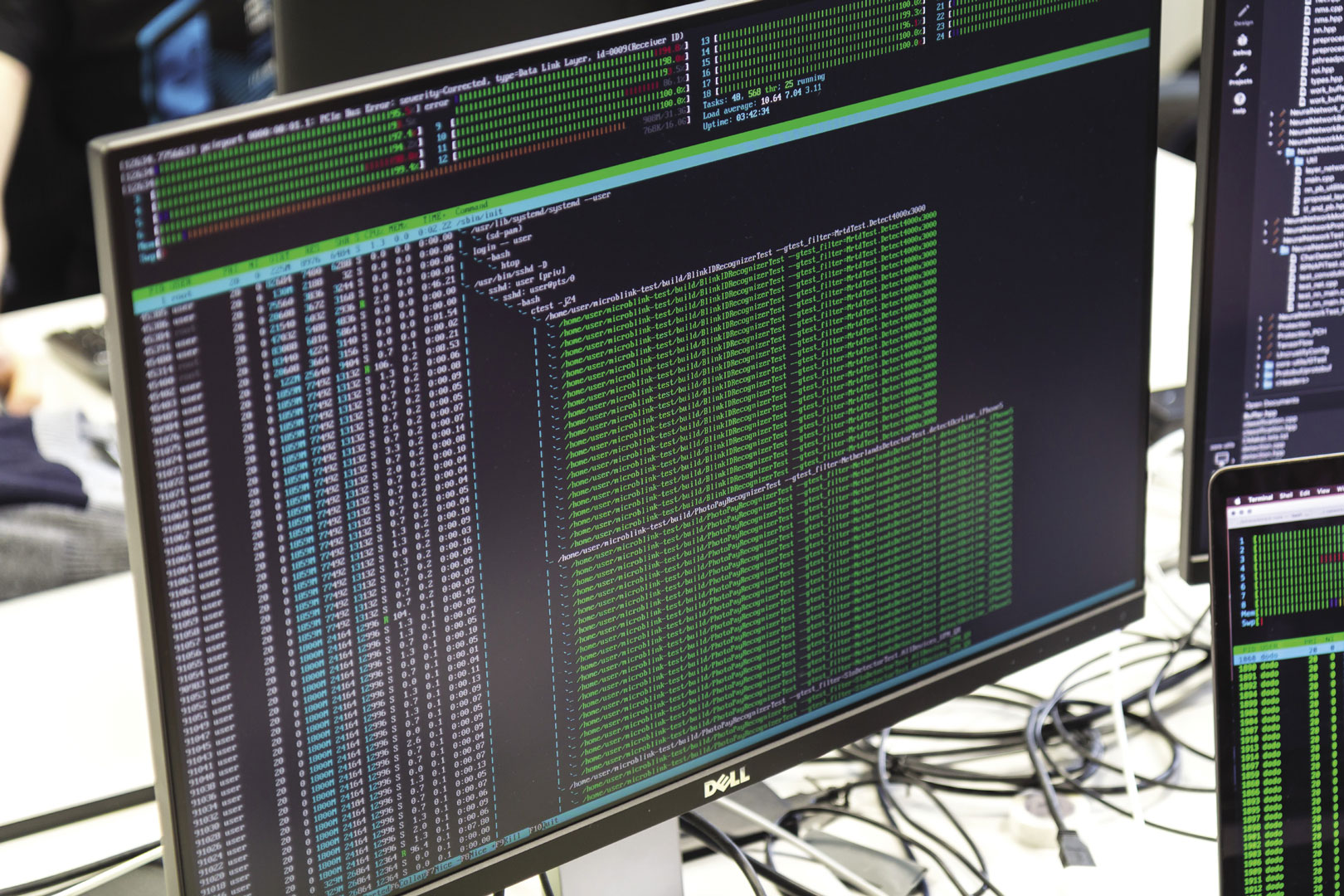Select the htop process in tree
Image resolution: width=1344 pixels, height=896 pixels.
pos(510,264)
